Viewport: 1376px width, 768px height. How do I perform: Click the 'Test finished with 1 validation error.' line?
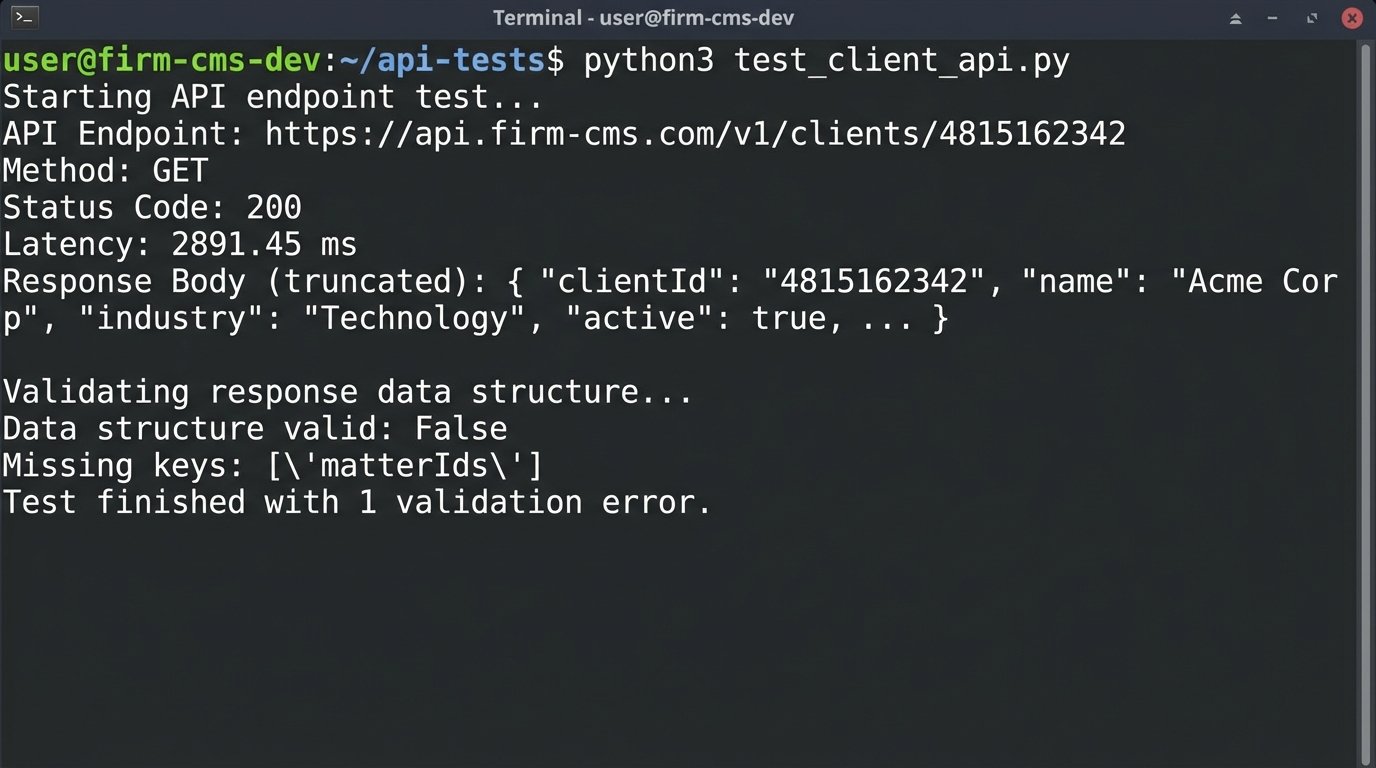click(357, 502)
